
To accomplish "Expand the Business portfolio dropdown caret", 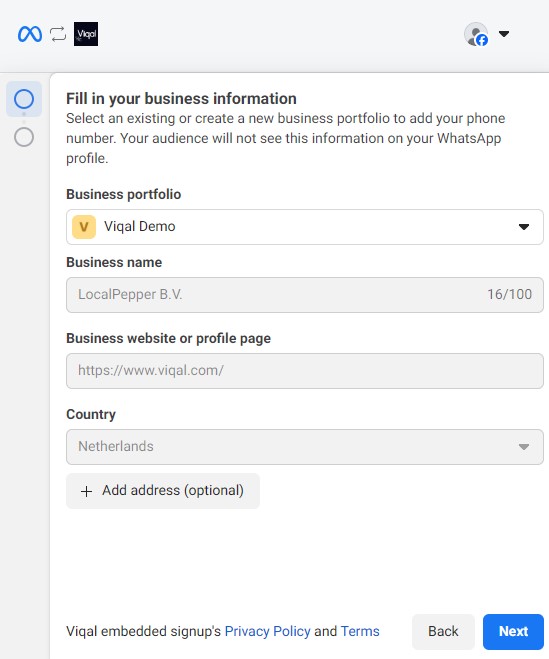I will (x=524, y=227).
